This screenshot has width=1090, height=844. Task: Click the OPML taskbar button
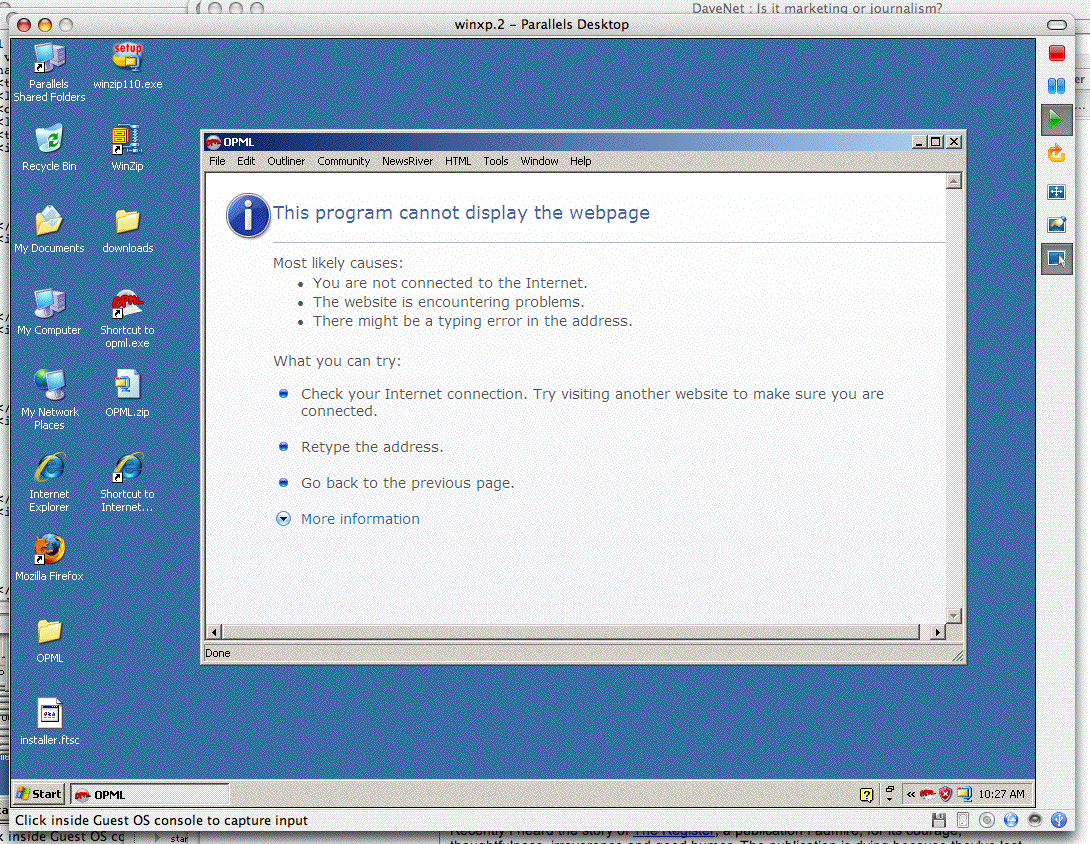148,794
